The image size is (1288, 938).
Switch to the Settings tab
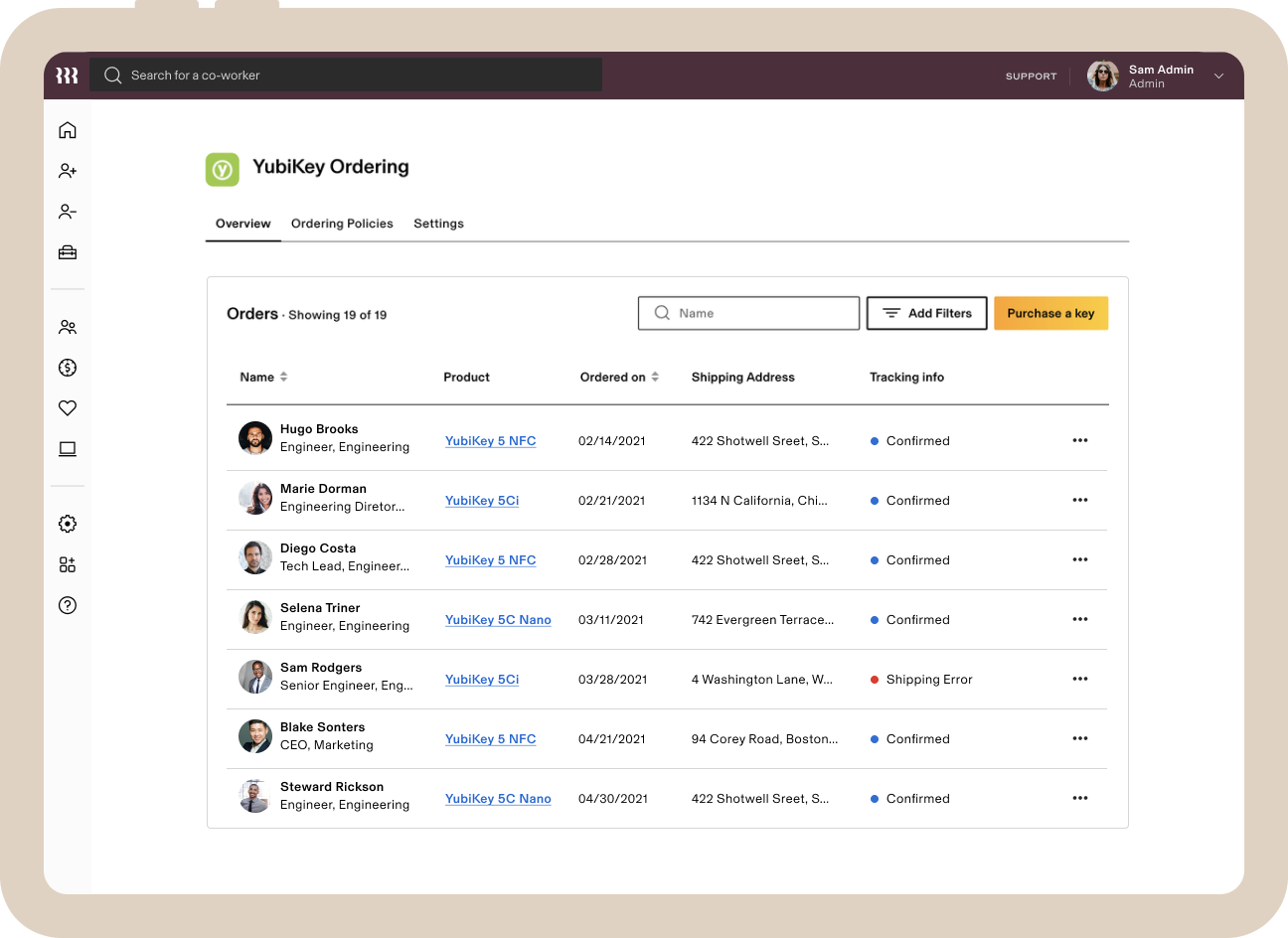(x=438, y=224)
